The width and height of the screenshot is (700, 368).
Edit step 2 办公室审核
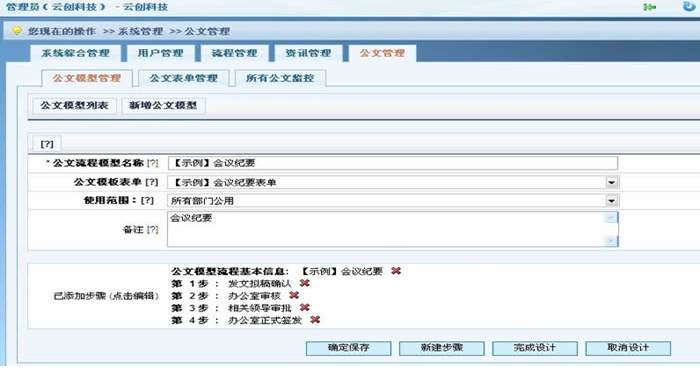254,296
